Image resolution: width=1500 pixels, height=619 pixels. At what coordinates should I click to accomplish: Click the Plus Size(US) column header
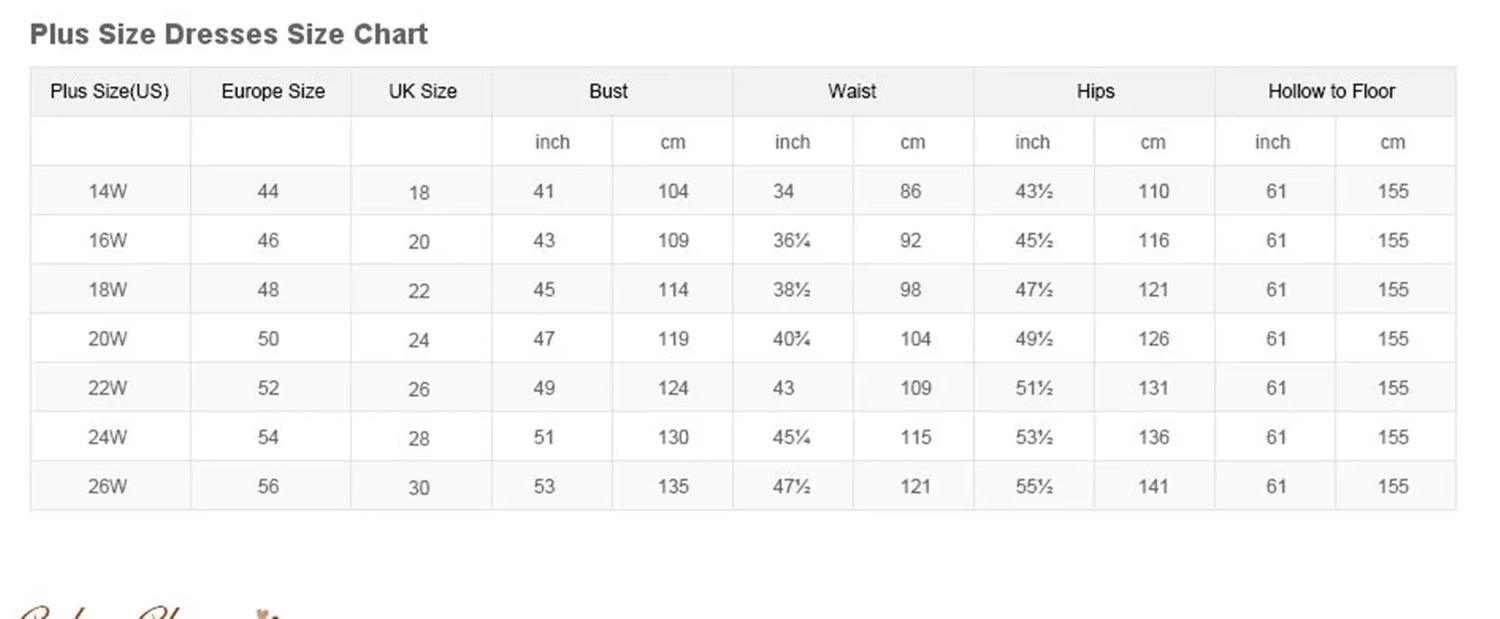[110, 92]
